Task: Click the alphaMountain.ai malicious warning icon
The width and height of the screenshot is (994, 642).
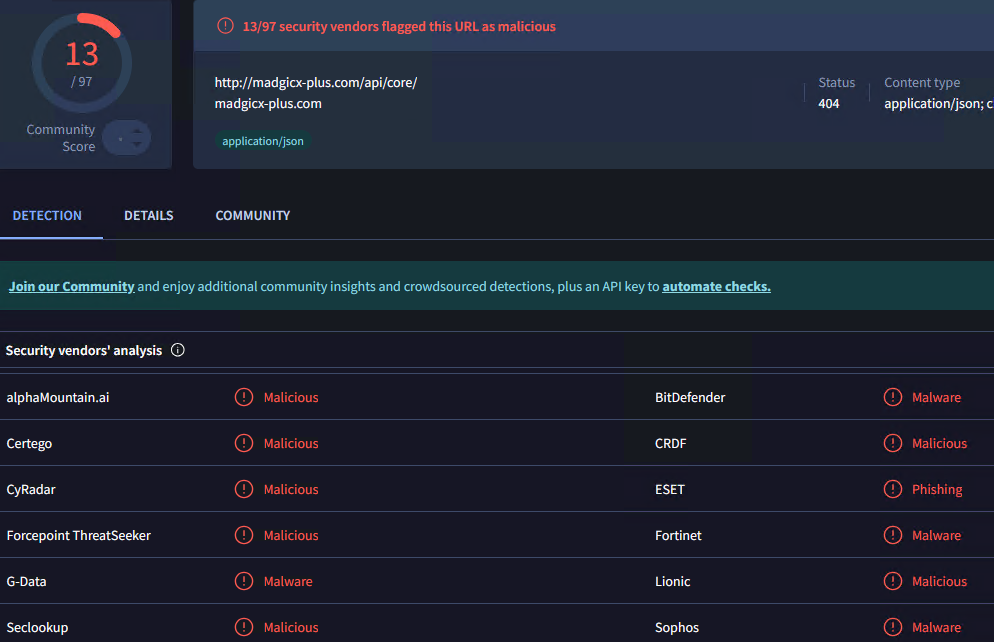Action: pos(244,397)
